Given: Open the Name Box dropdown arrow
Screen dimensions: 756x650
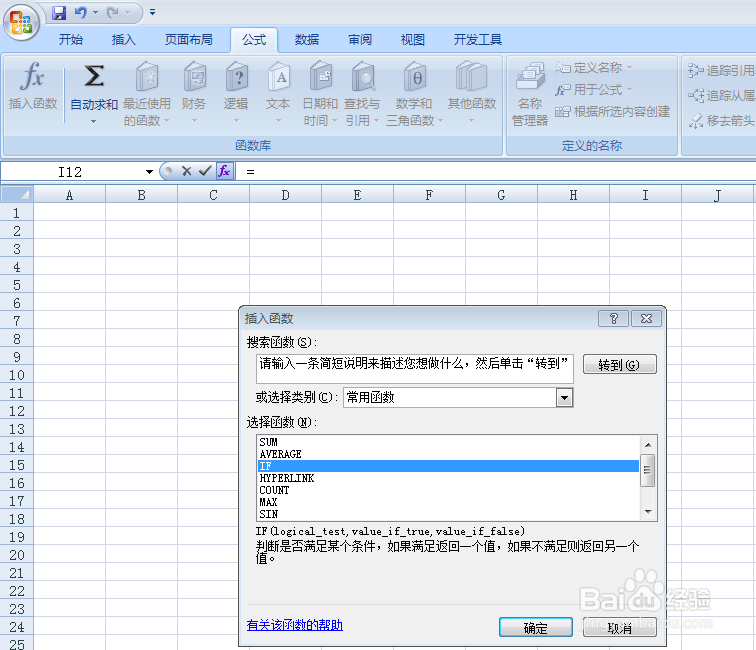Looking at the screenshot, I should click(149, 172).
